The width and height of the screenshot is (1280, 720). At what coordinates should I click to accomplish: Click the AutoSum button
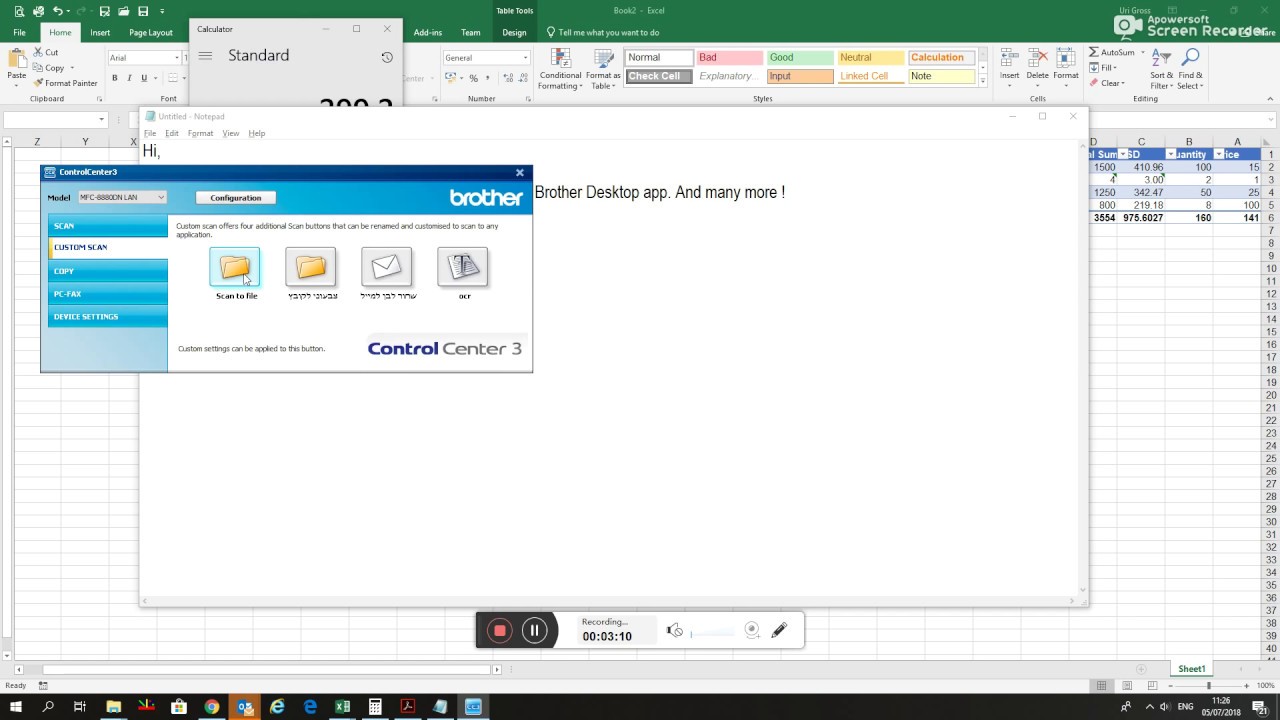coord(1113,52)
